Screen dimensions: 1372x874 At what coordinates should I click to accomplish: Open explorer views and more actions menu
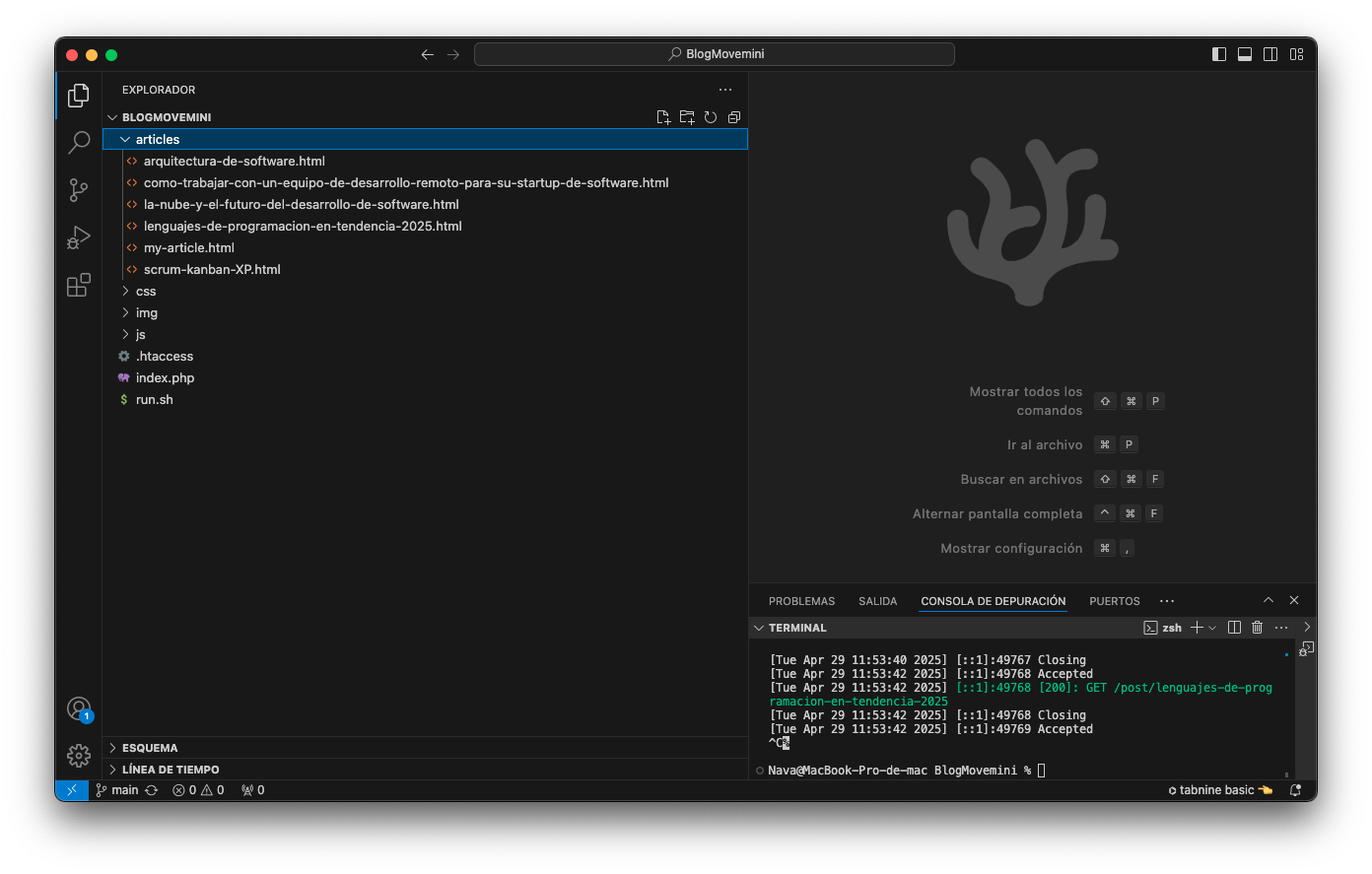(x=725, y=90)
